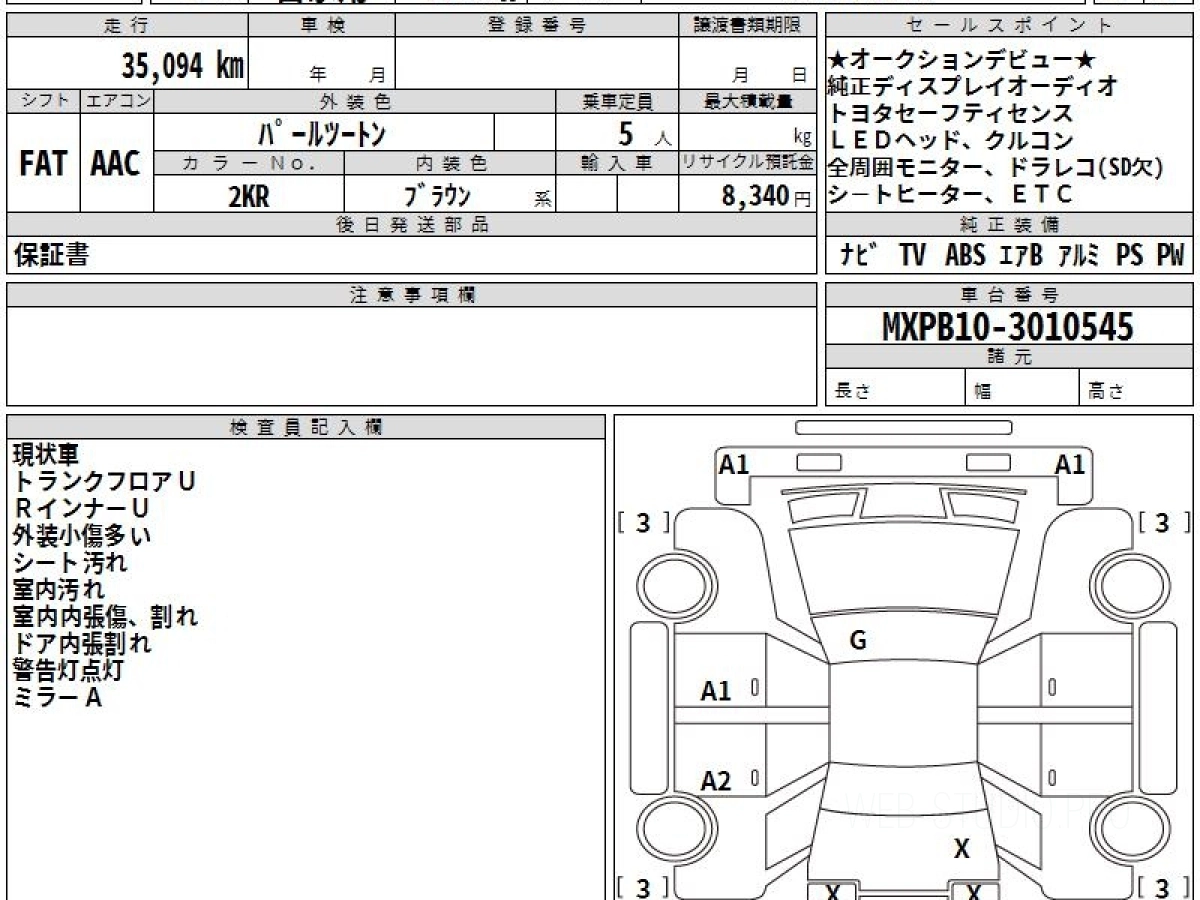The image size is (1200, 900).
Task: Click the カラーNo. label
Action: point(249,163)
